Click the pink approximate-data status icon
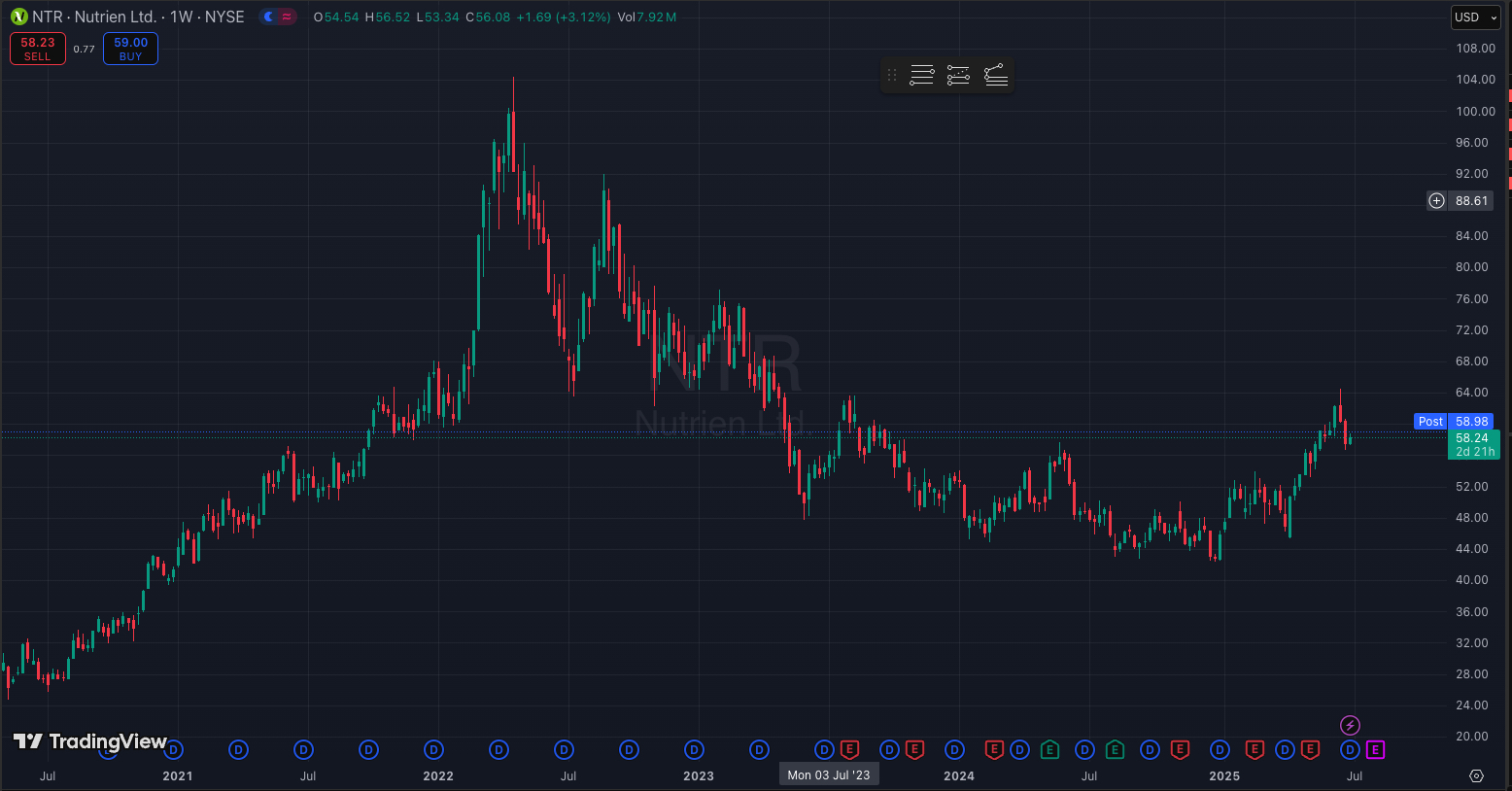Viewport: 1512px width, 791px height. [x=287, y=17]
